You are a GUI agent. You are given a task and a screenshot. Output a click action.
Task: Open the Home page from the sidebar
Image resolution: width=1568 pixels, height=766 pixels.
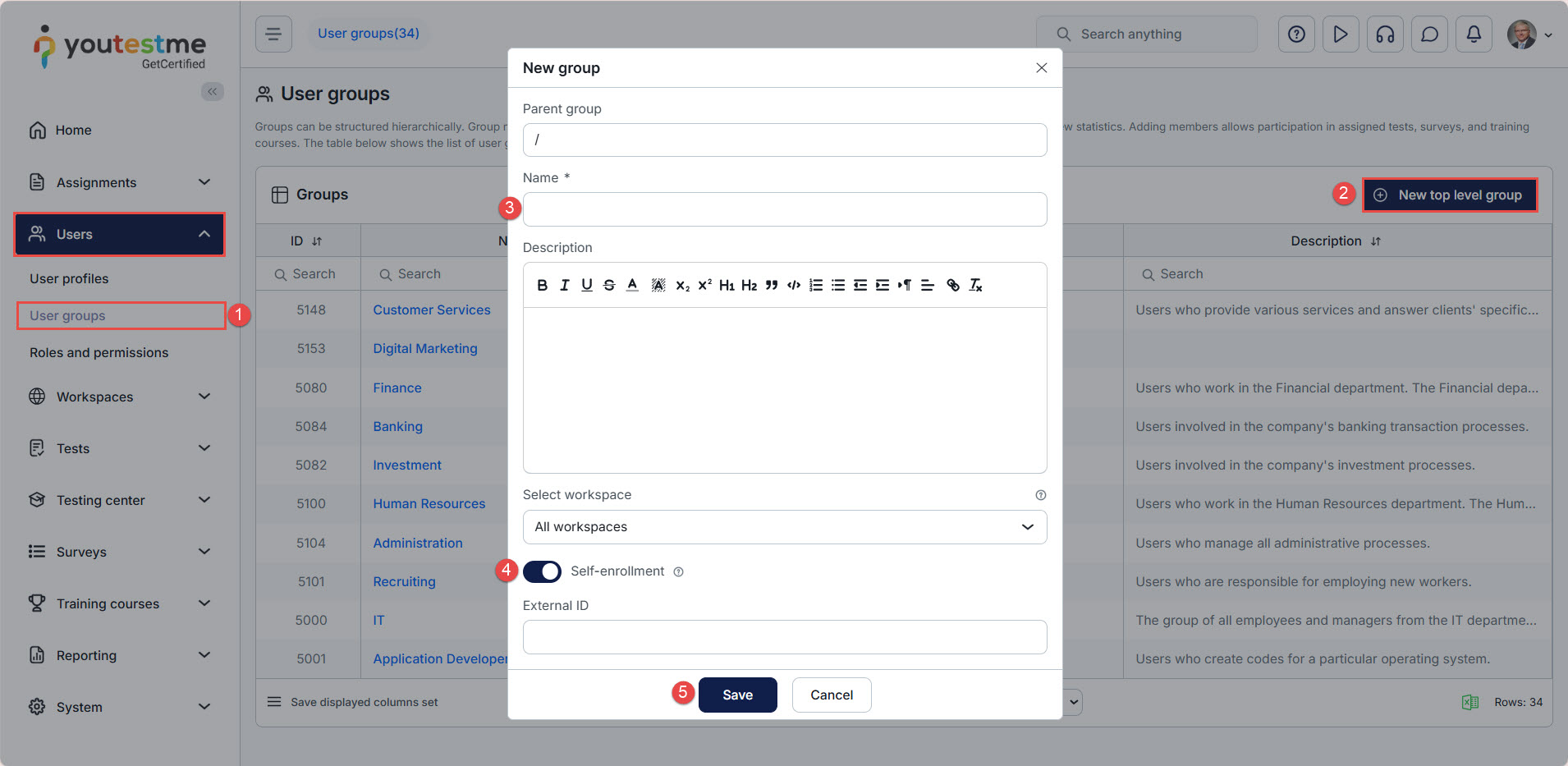[73, 130]
